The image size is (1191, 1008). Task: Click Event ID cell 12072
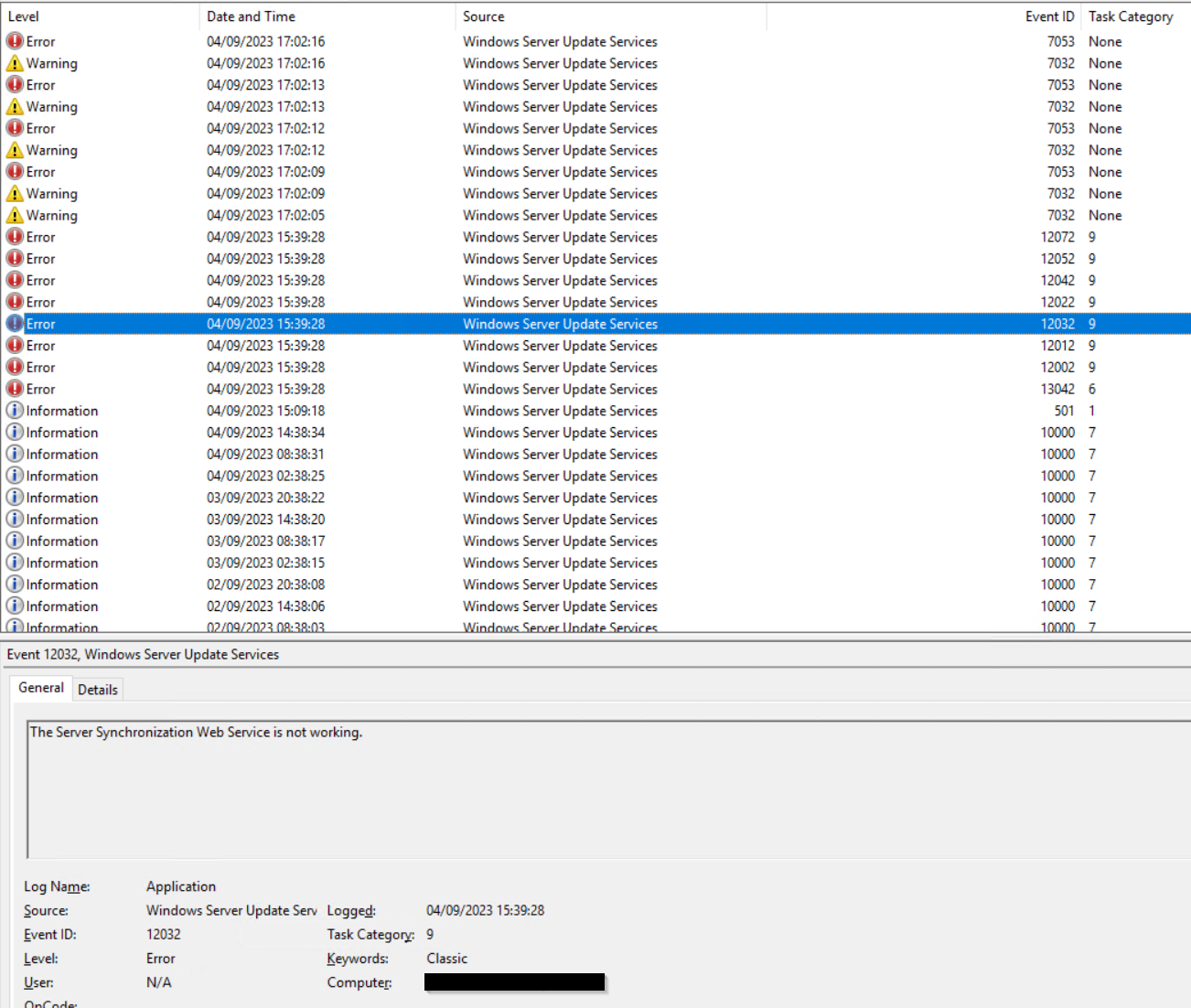coord(1057,237)
